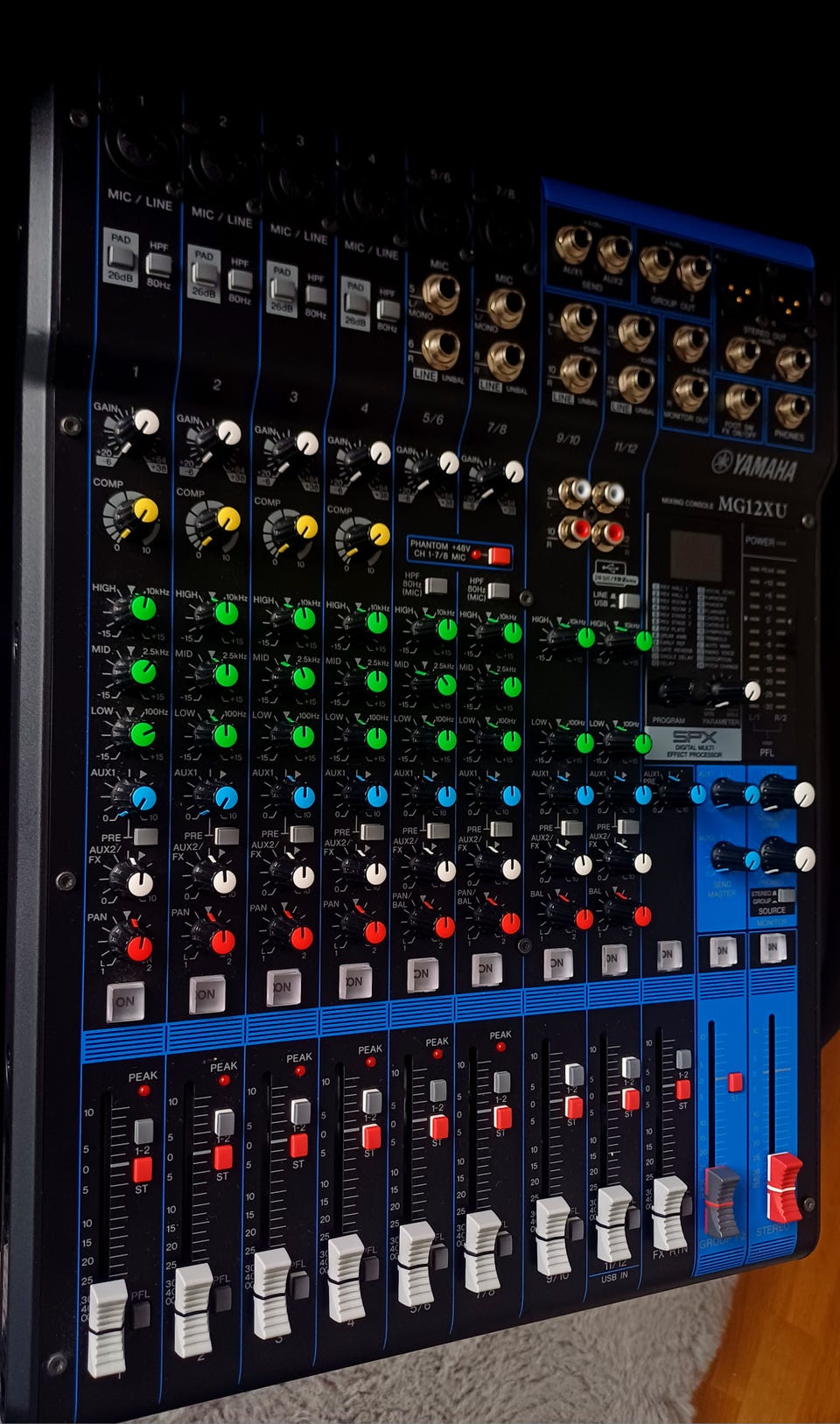Toggle channel 2 PAD 26dB switch

pyautogui.click(x=204, y=273)
